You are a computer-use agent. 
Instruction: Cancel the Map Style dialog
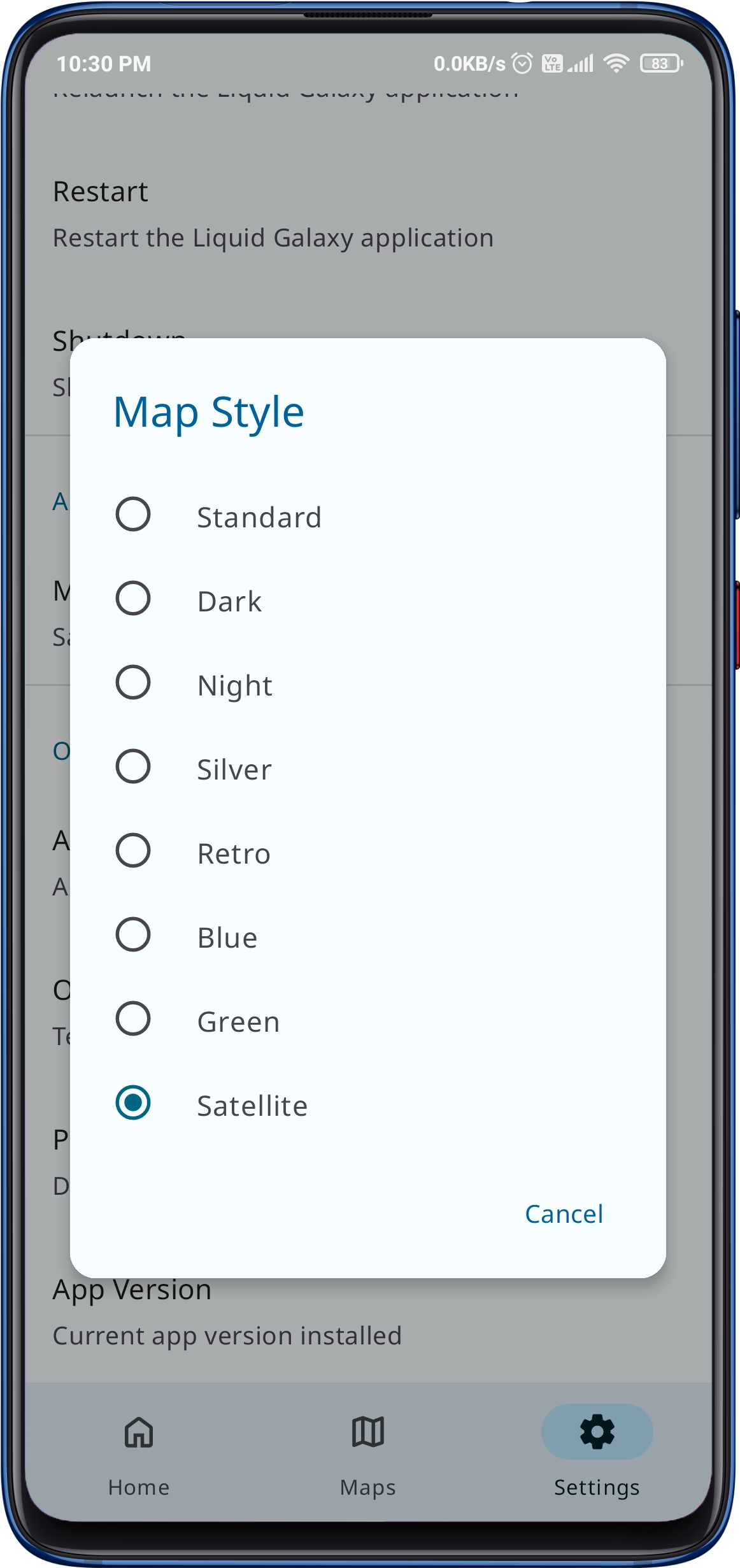[x=564, y=1215]
